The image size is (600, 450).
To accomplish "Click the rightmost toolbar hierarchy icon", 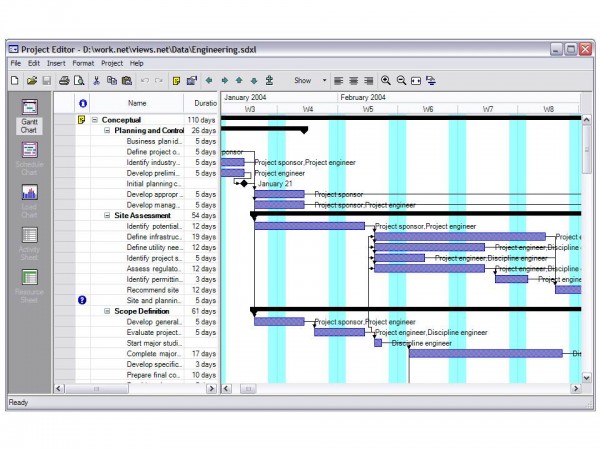I will pos(431,81).
